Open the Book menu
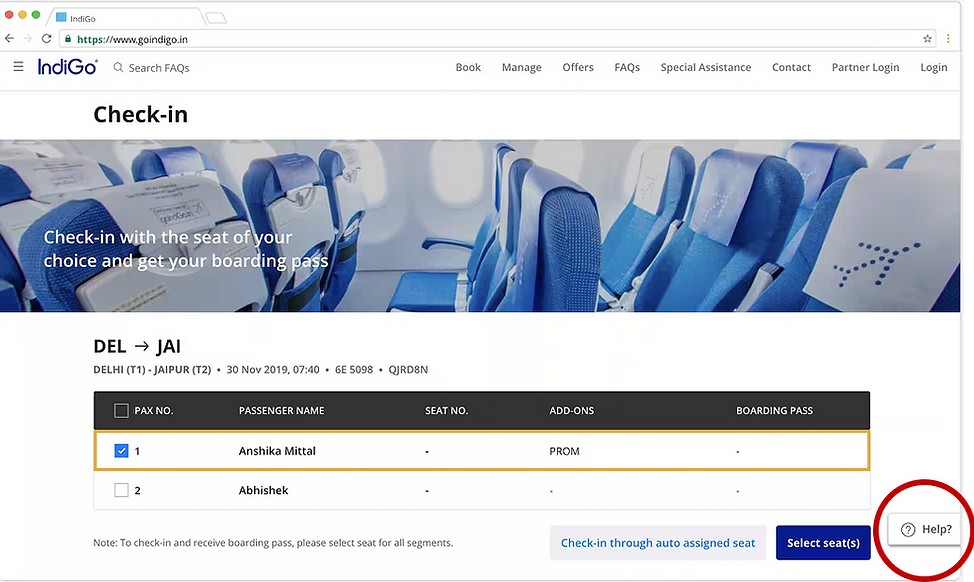 point(468,67)
